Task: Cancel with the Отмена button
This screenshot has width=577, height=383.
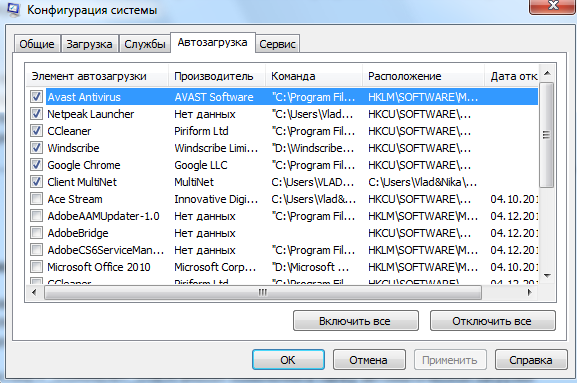Action: pyautogui.click(x=369, y=359)
